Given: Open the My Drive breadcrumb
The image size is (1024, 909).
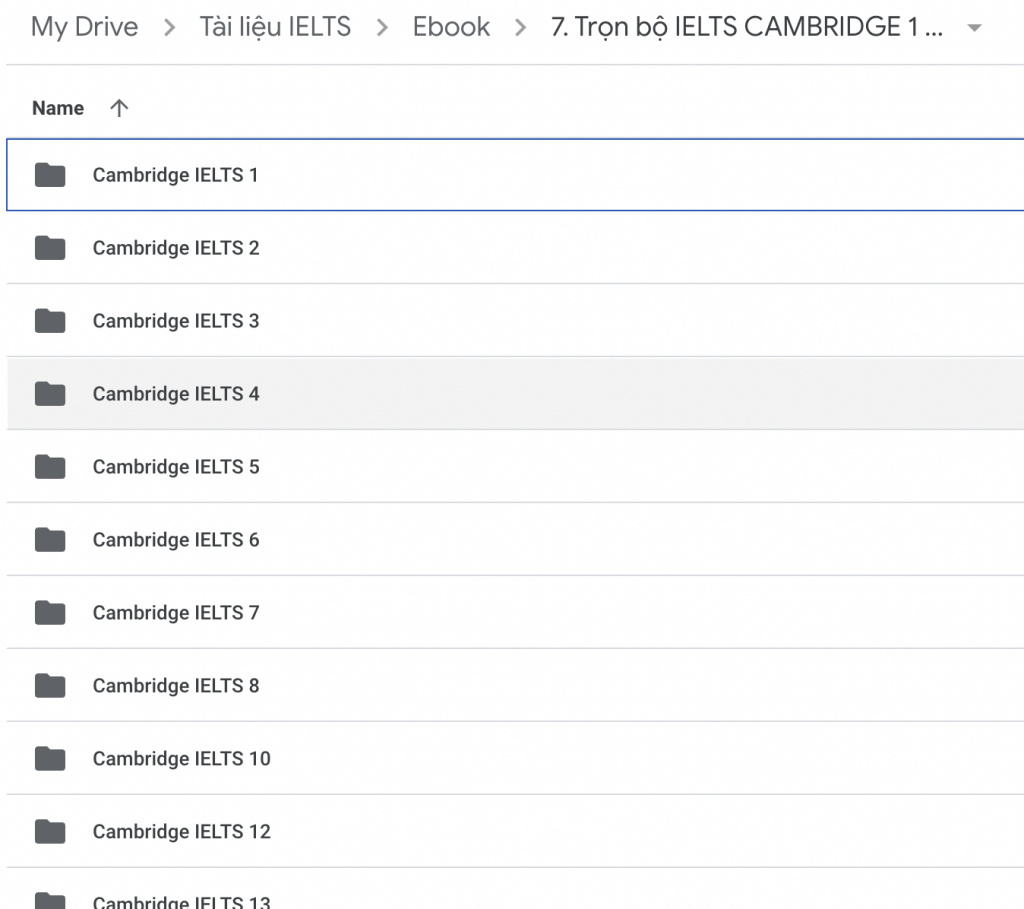Looking at the screenshot, I should 84,27.
